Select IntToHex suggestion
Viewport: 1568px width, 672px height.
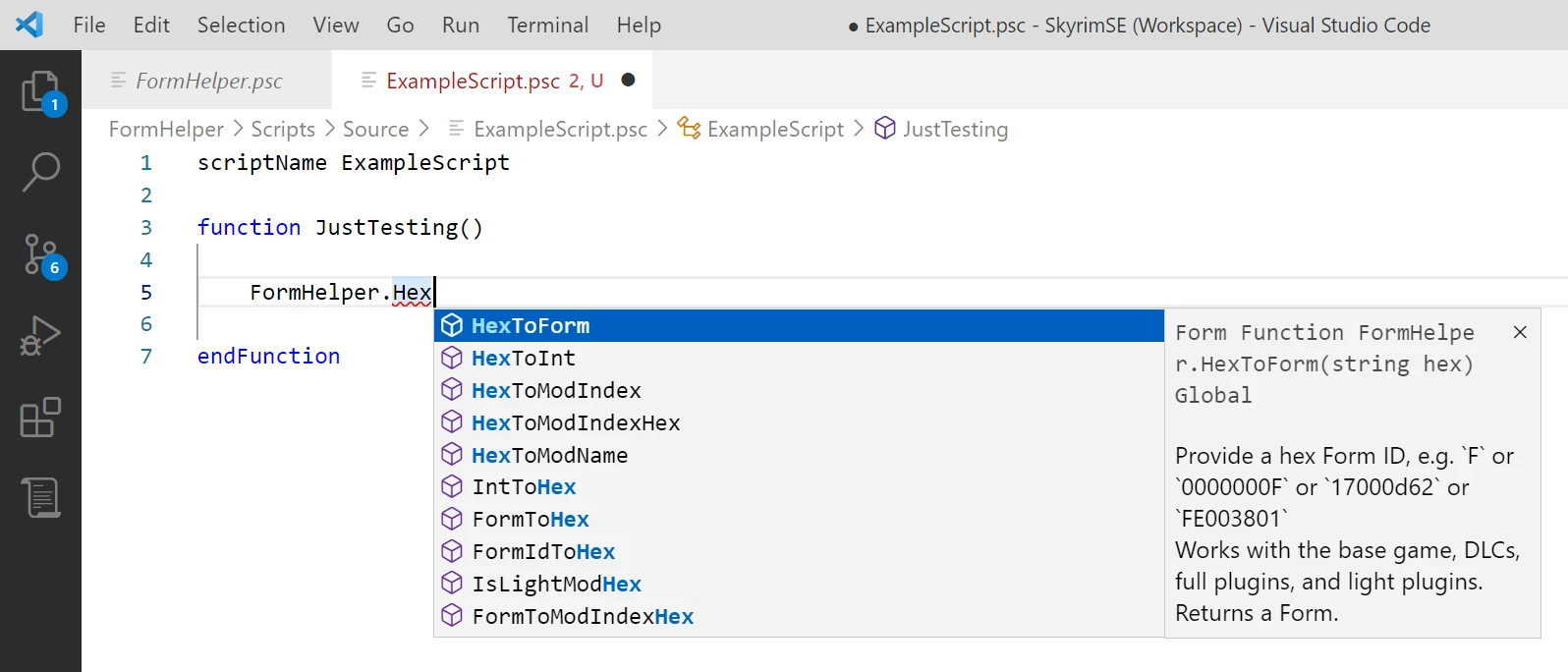pos(799,487)
